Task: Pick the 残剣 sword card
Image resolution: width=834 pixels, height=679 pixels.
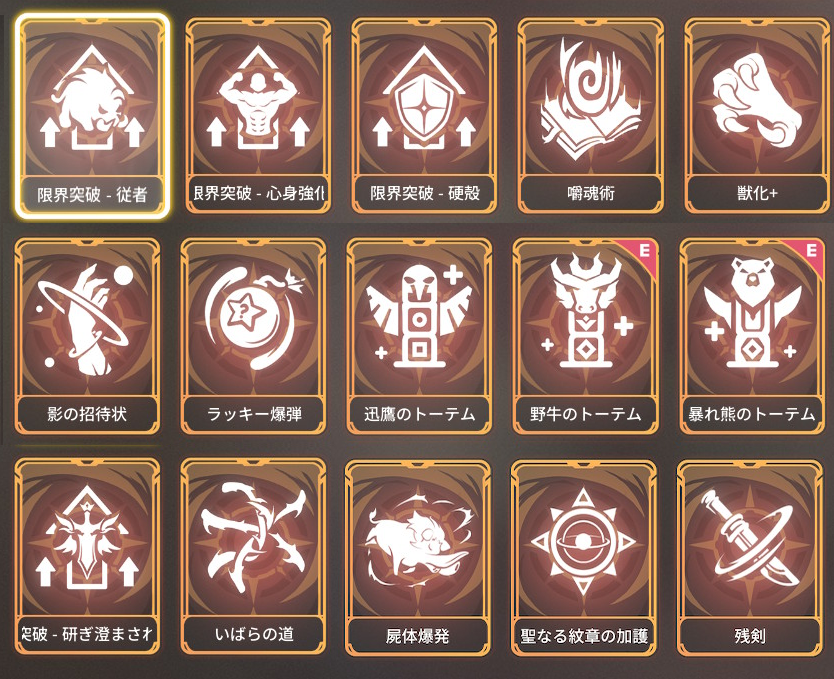Action: [750, 558]
